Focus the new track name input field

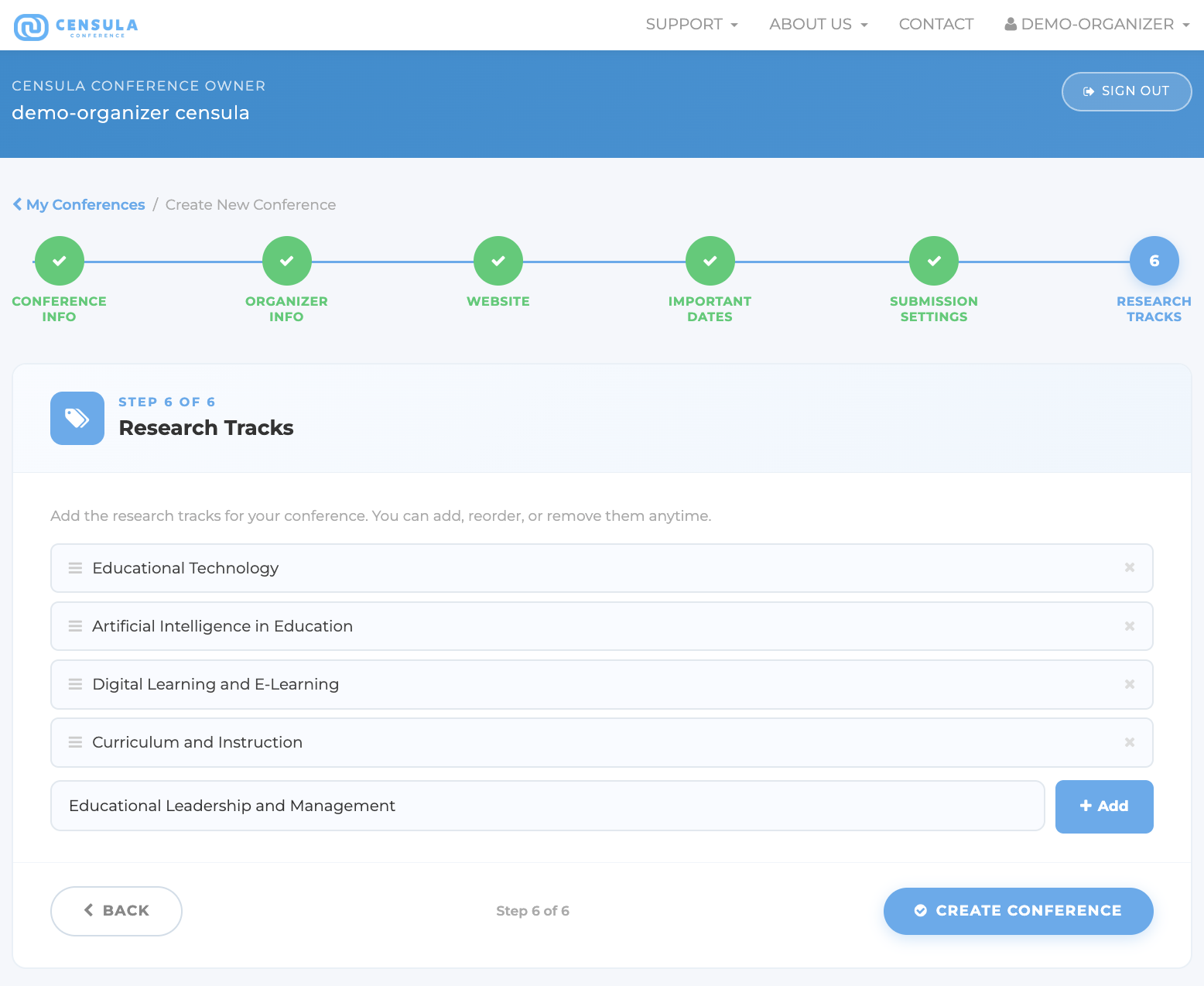click(x=548, y=806)
